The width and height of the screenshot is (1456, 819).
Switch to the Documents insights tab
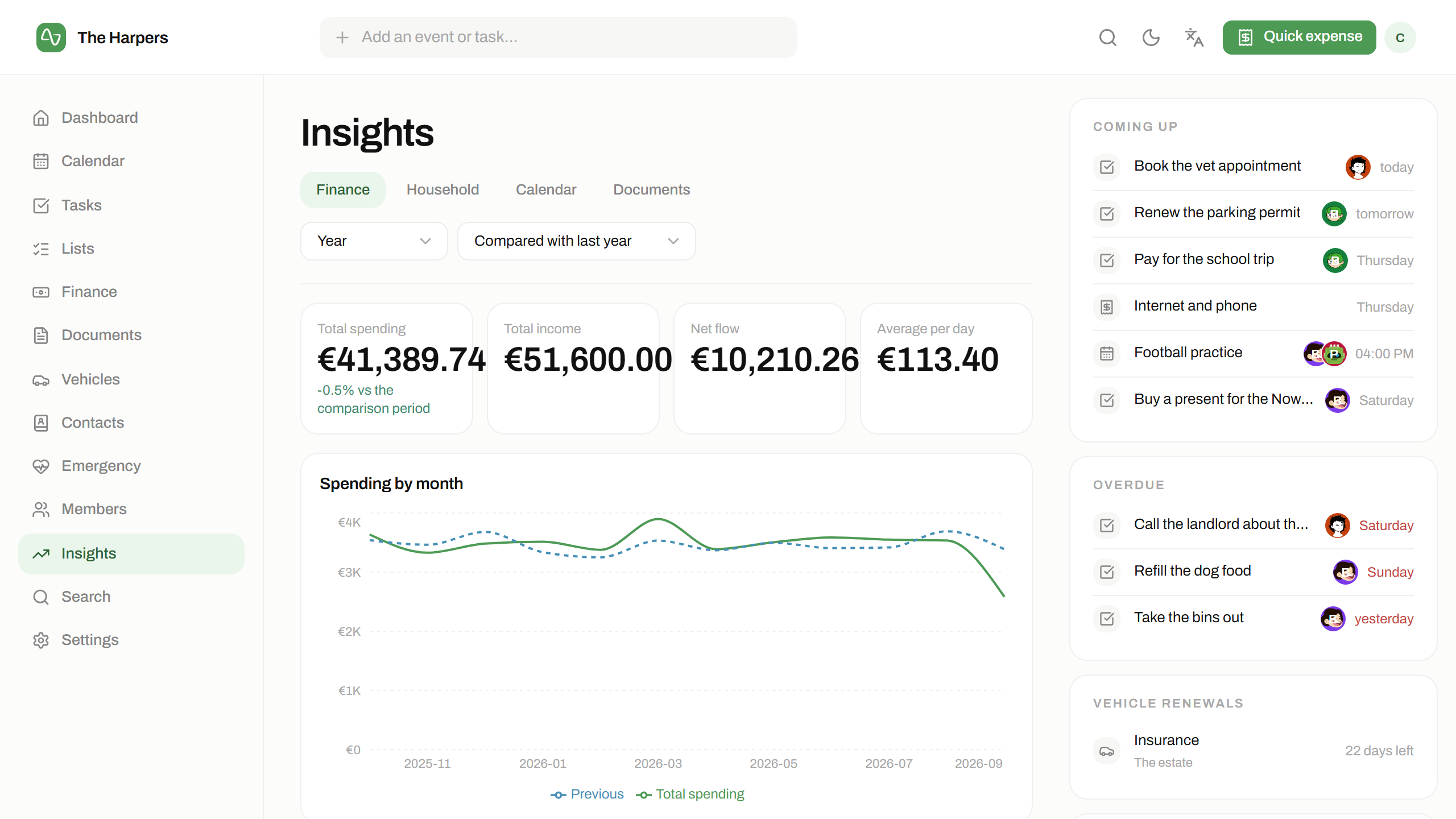(x=652, y=189)
